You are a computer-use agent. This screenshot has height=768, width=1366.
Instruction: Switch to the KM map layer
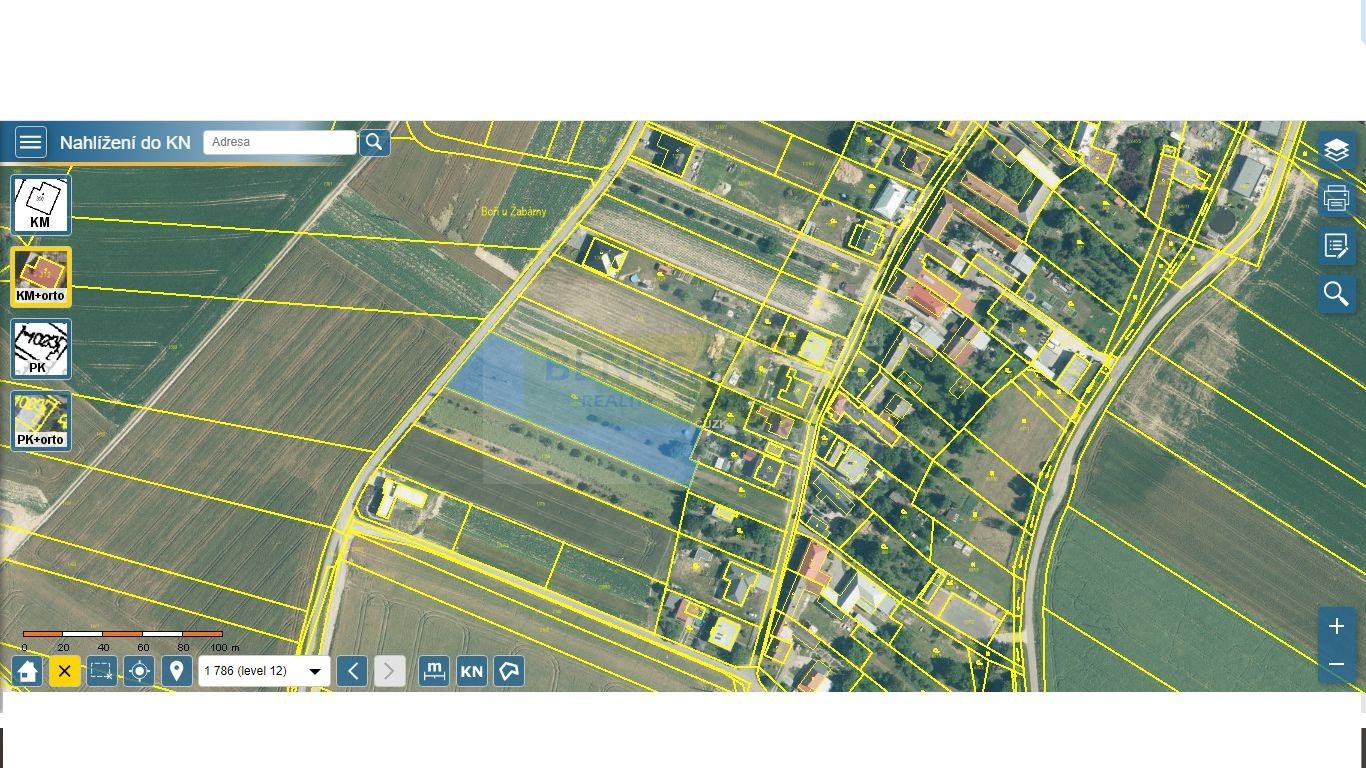pyautogui.click(x=40, y=205)
